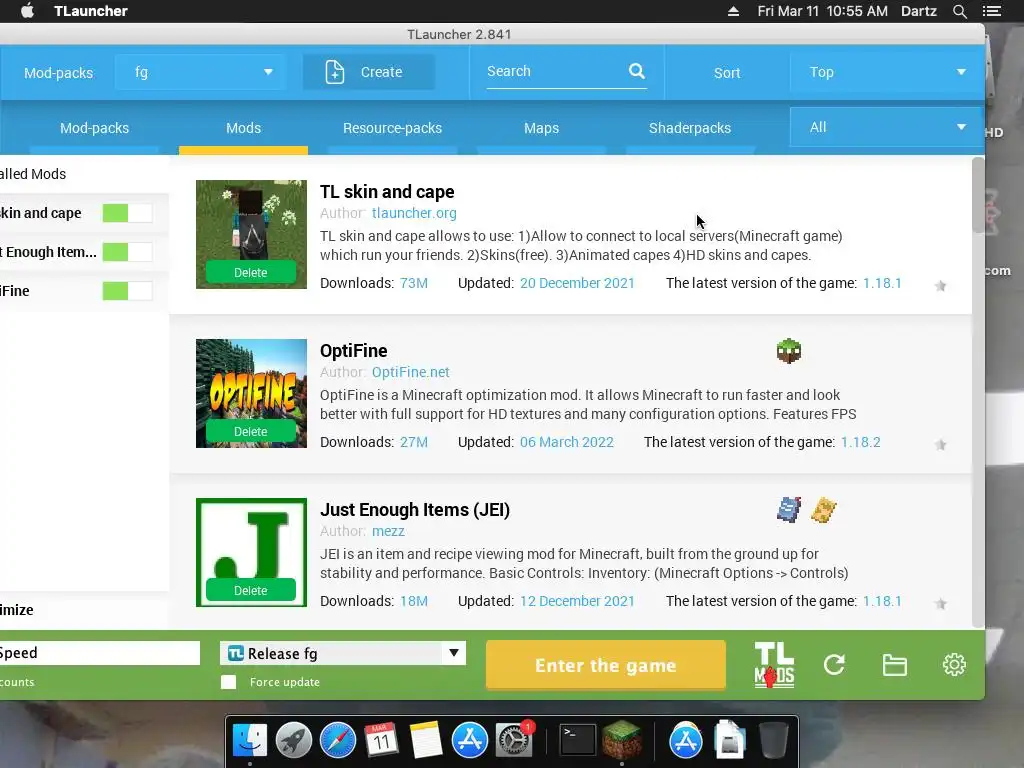Click the Create mod-pack document icon
This screenshot has height=768, width=1024.
(334, 72)
